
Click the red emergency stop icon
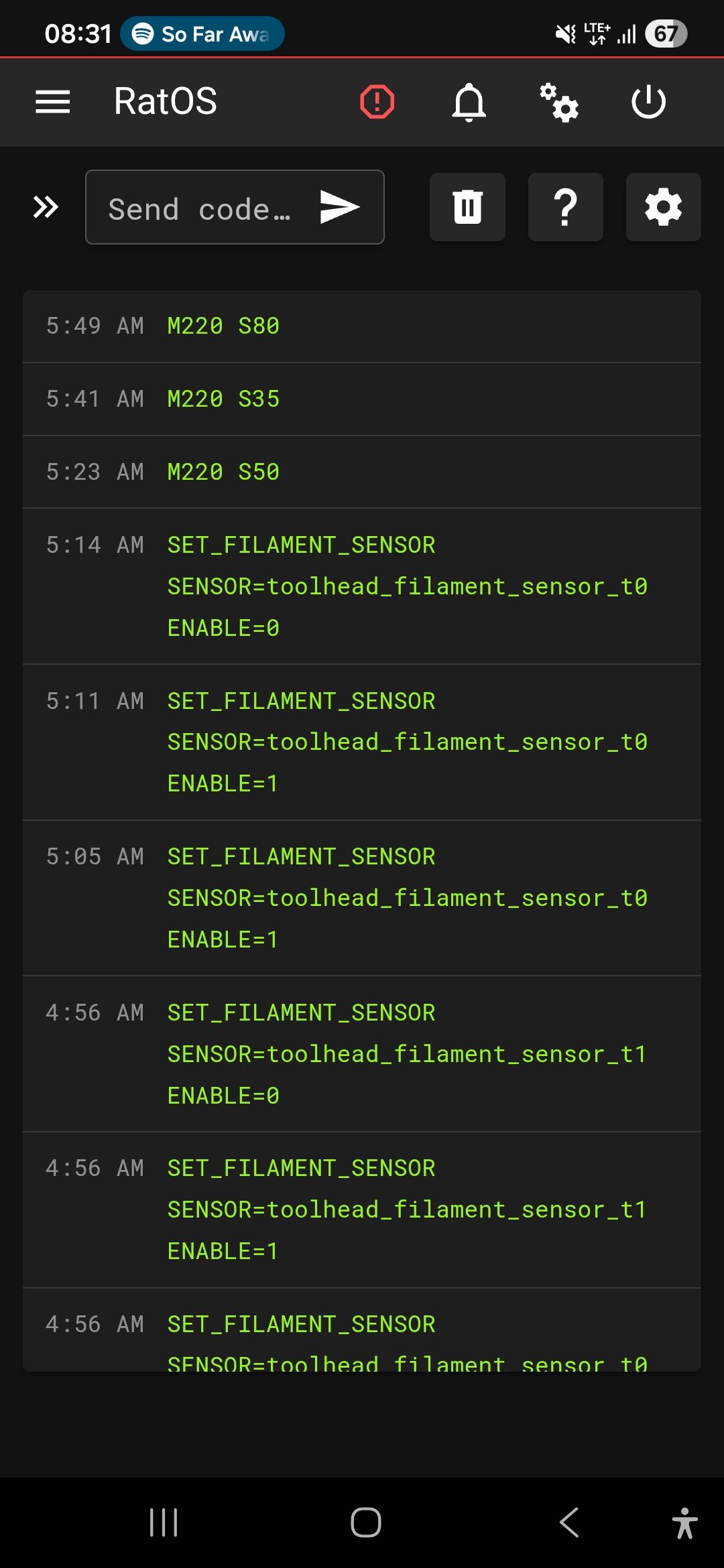(x=377, y=102)
